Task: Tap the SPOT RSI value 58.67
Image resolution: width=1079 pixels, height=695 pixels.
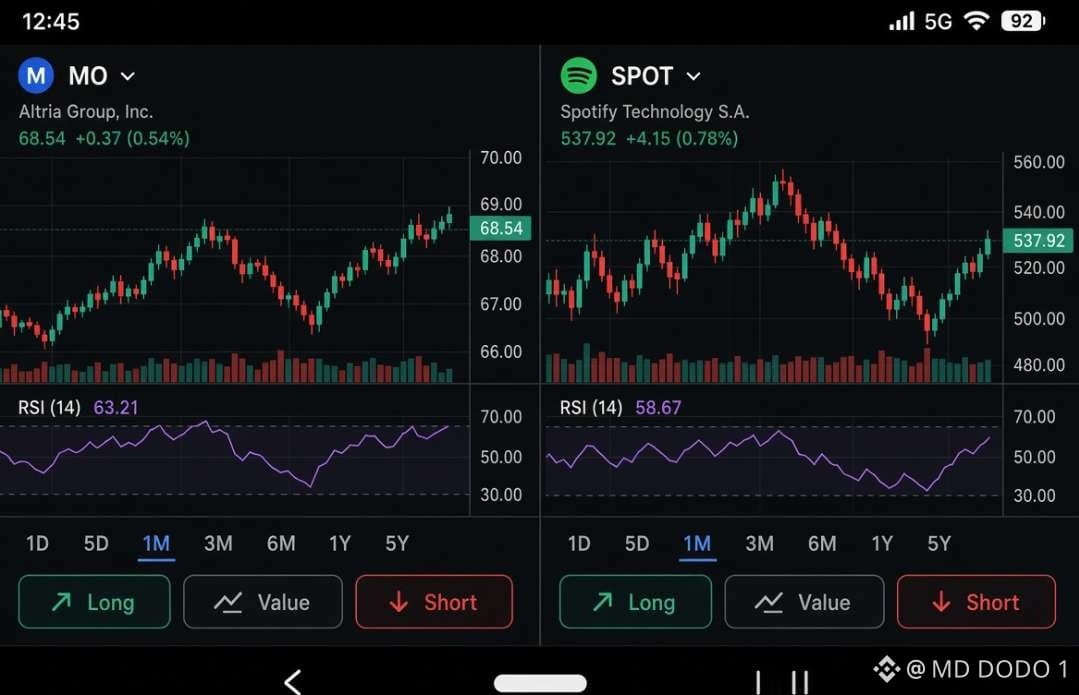Action: 658,407
